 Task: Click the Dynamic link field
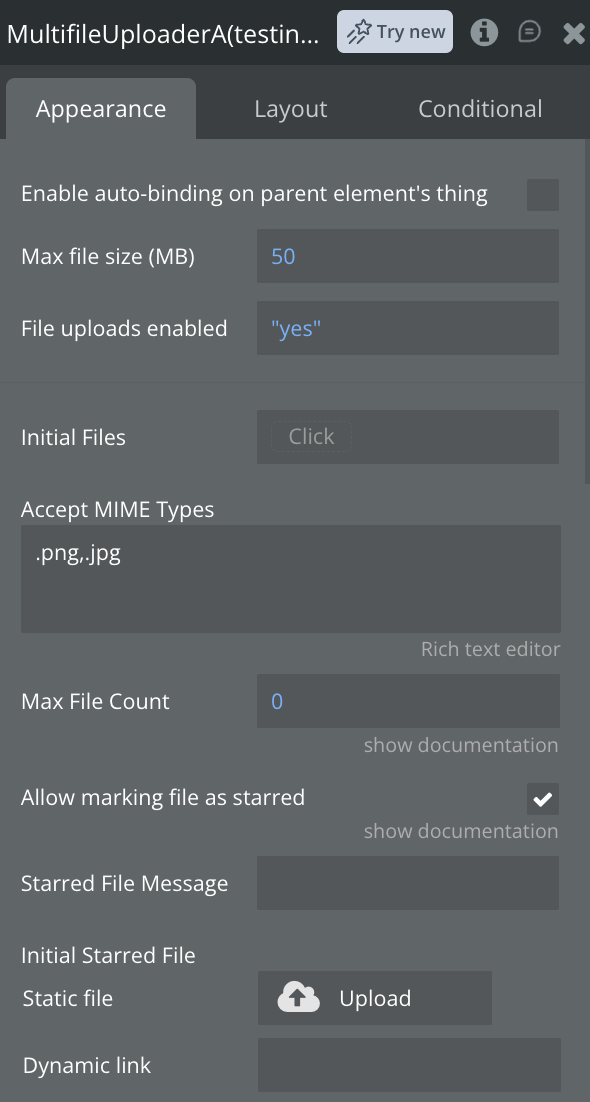coord(409,1064)
